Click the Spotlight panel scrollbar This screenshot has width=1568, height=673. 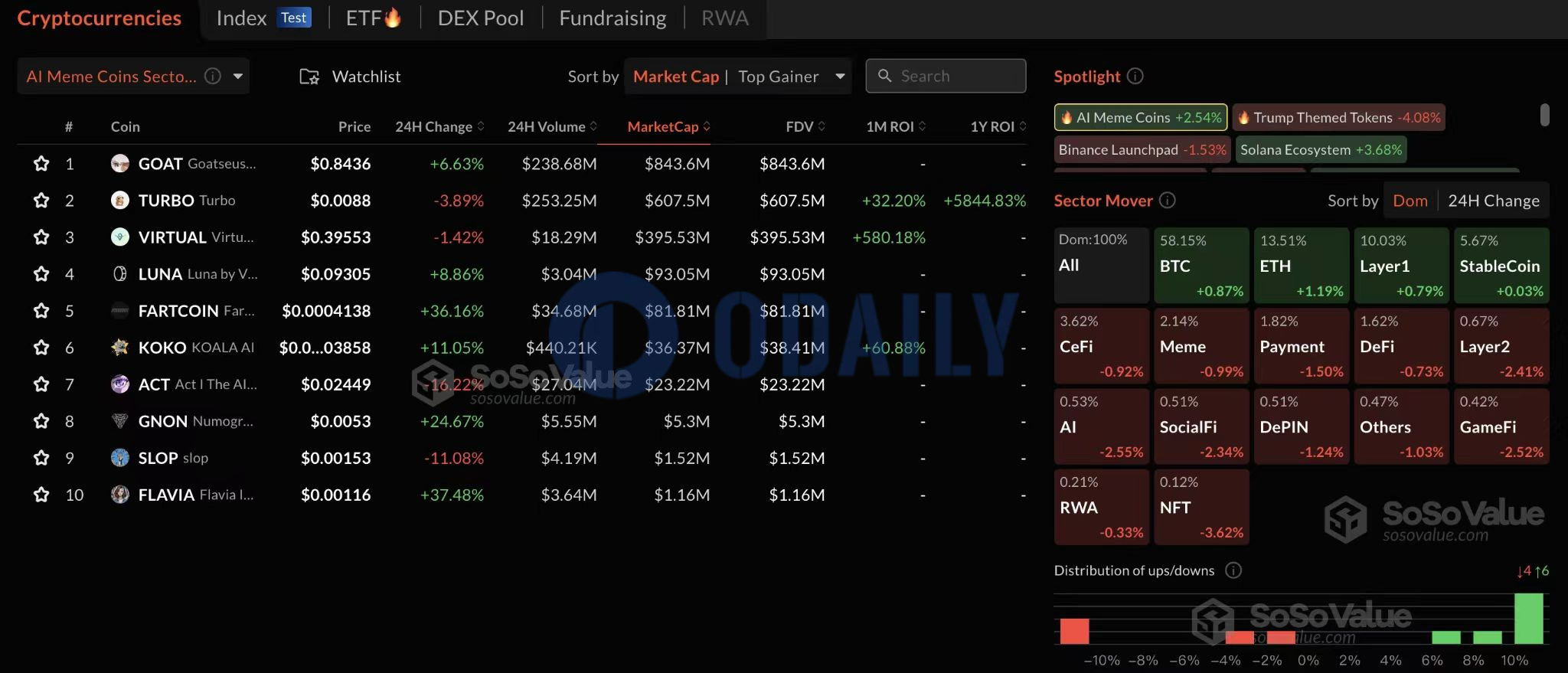pos(1545,115)
